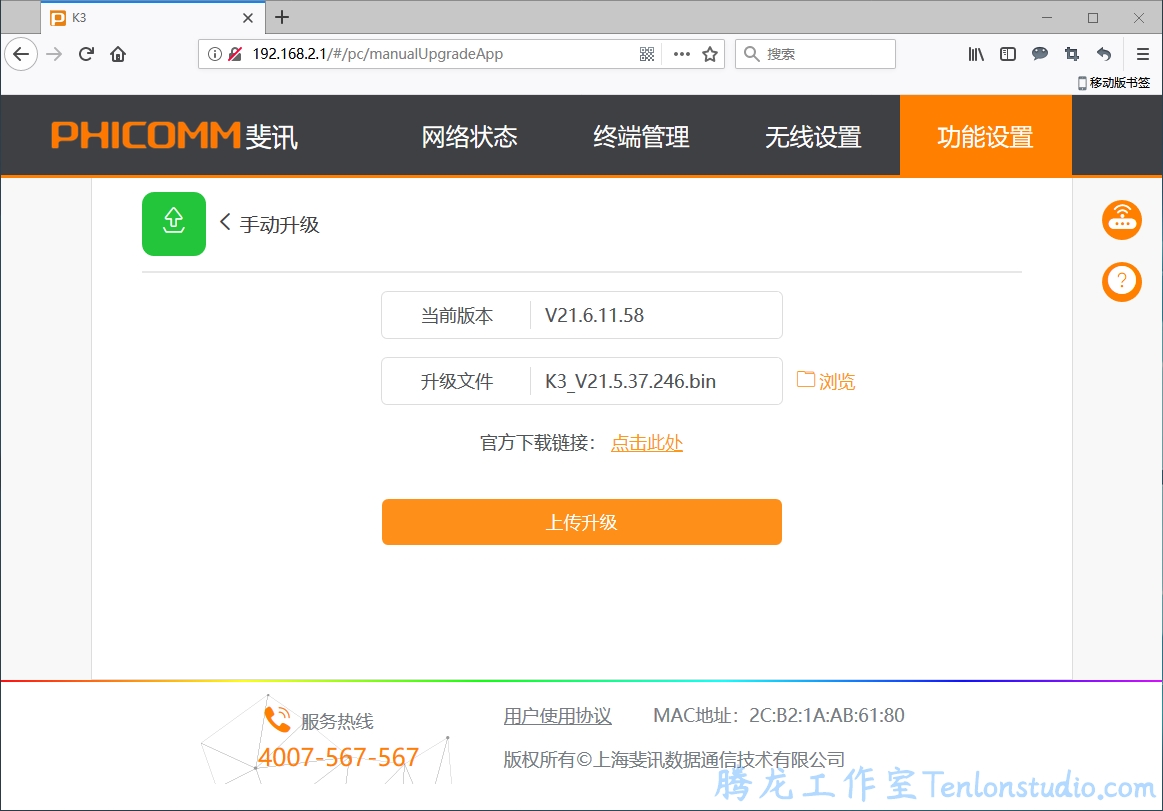
Task: Minimize the browser window
Action: coord(1047,18)
